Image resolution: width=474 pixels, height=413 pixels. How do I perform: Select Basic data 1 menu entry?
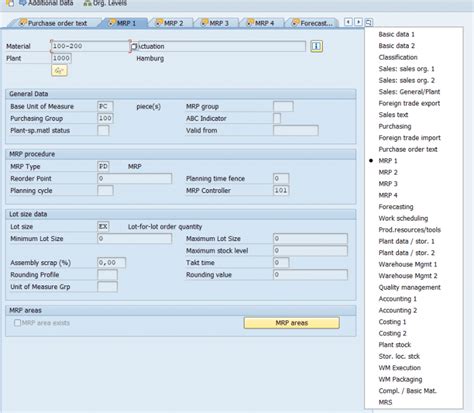[x=396, y=34]
